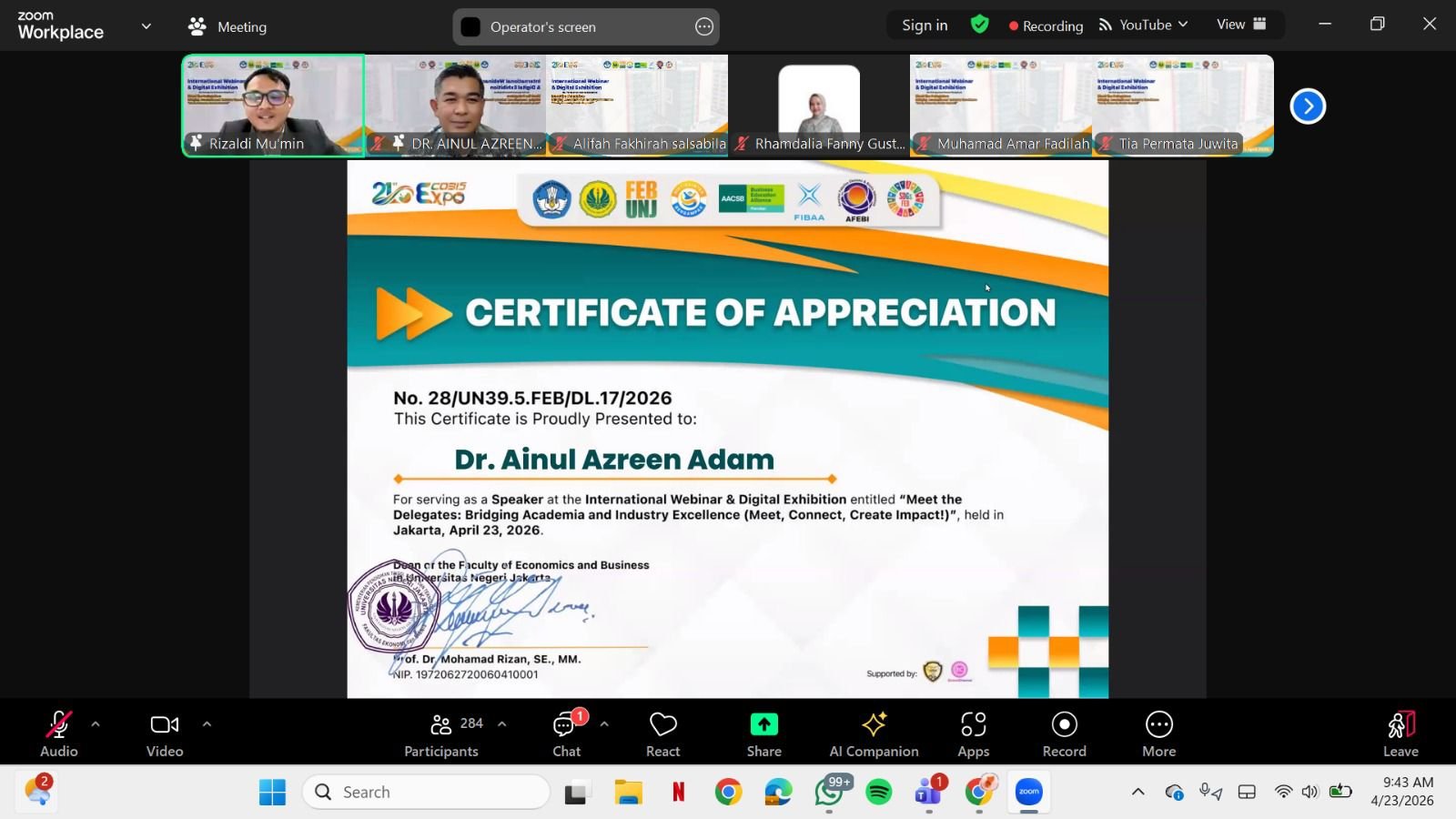Open the Zoom Workplace dropdown chevron
1456x819 pixels.
(146, 26)
